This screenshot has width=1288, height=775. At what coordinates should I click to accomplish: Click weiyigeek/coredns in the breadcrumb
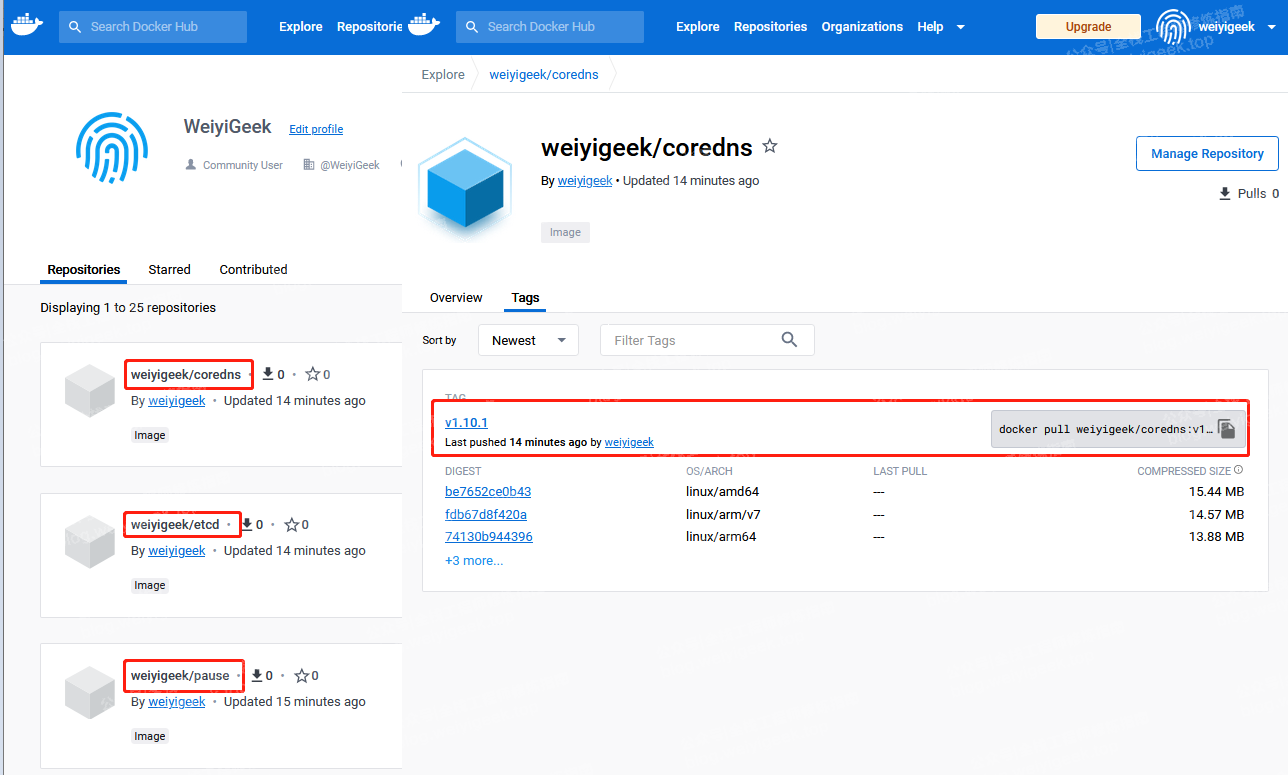(x=544, y=75)
